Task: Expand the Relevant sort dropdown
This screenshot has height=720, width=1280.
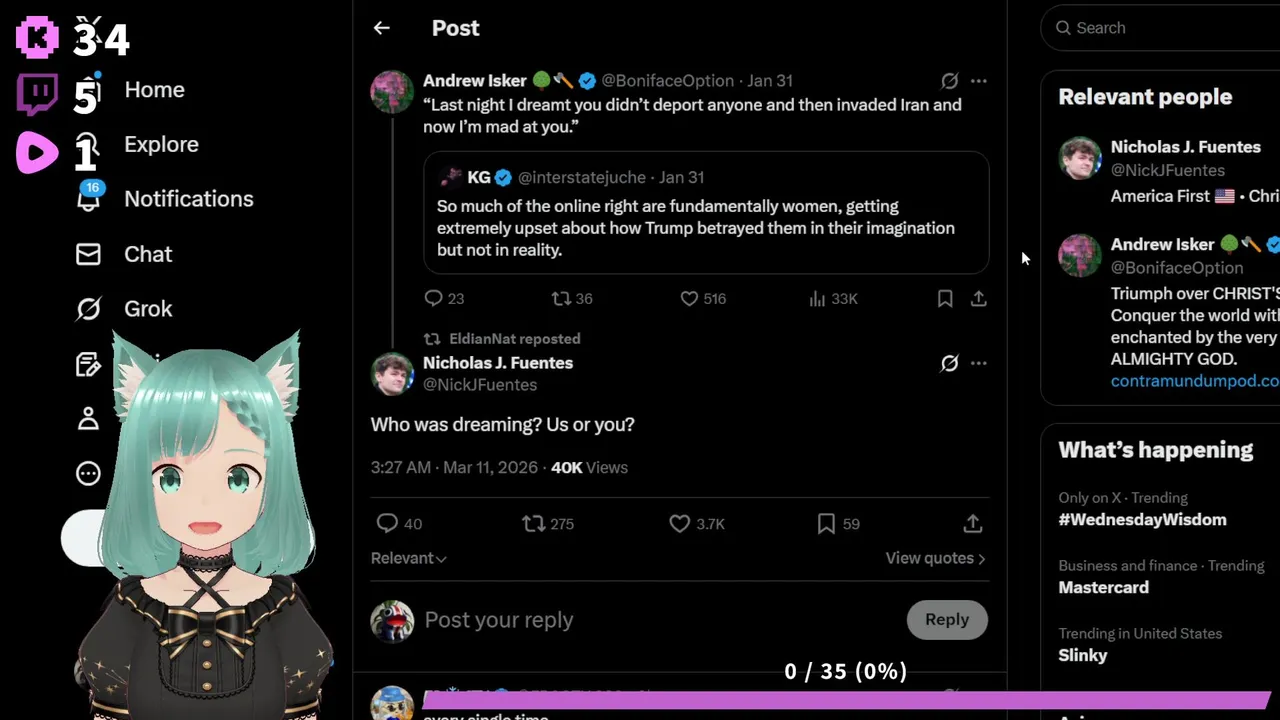Action: click(409, 558)
